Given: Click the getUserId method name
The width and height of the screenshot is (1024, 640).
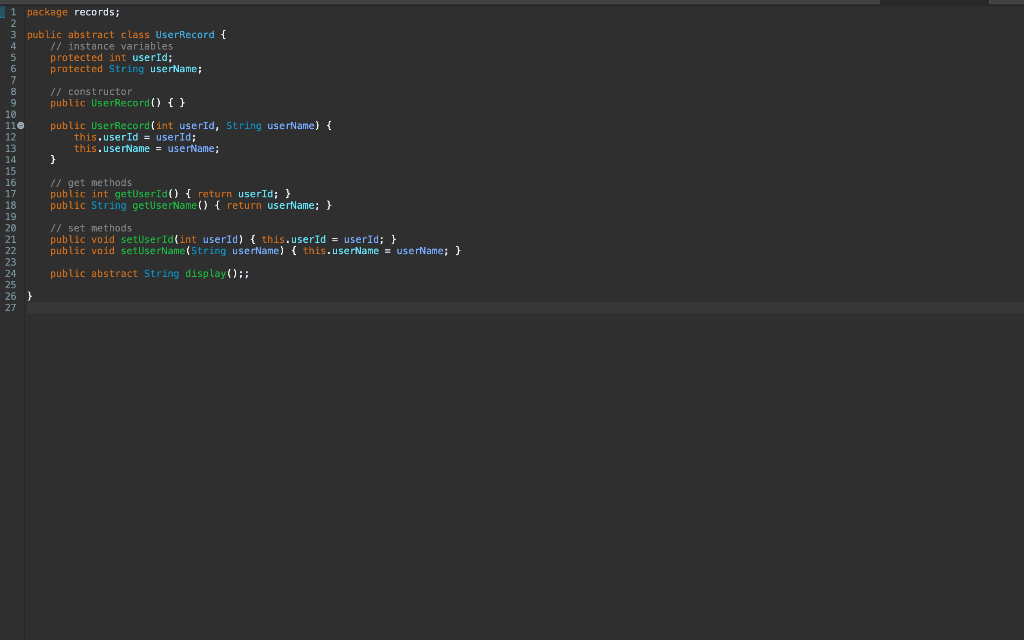Looking at the screenshot, I should [x=140, y=193].
